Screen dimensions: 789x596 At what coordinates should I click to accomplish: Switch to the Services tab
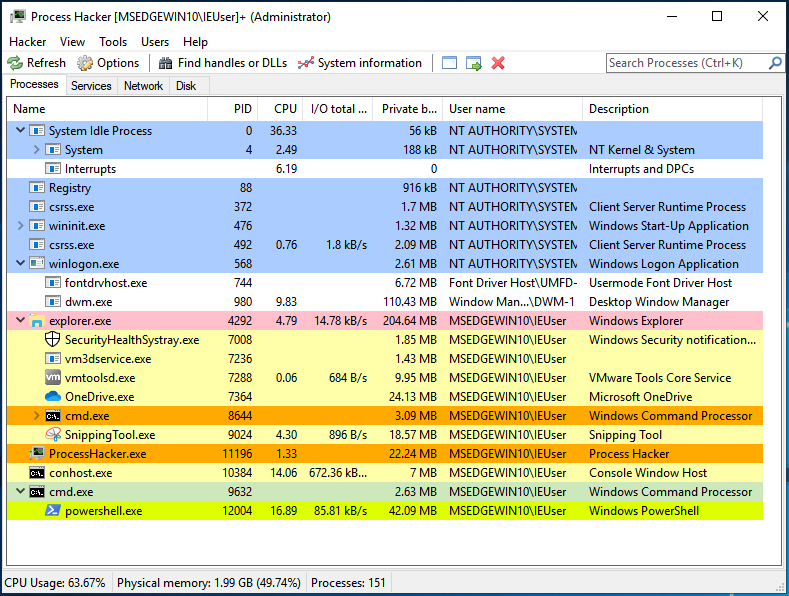[x=91, y=86]
